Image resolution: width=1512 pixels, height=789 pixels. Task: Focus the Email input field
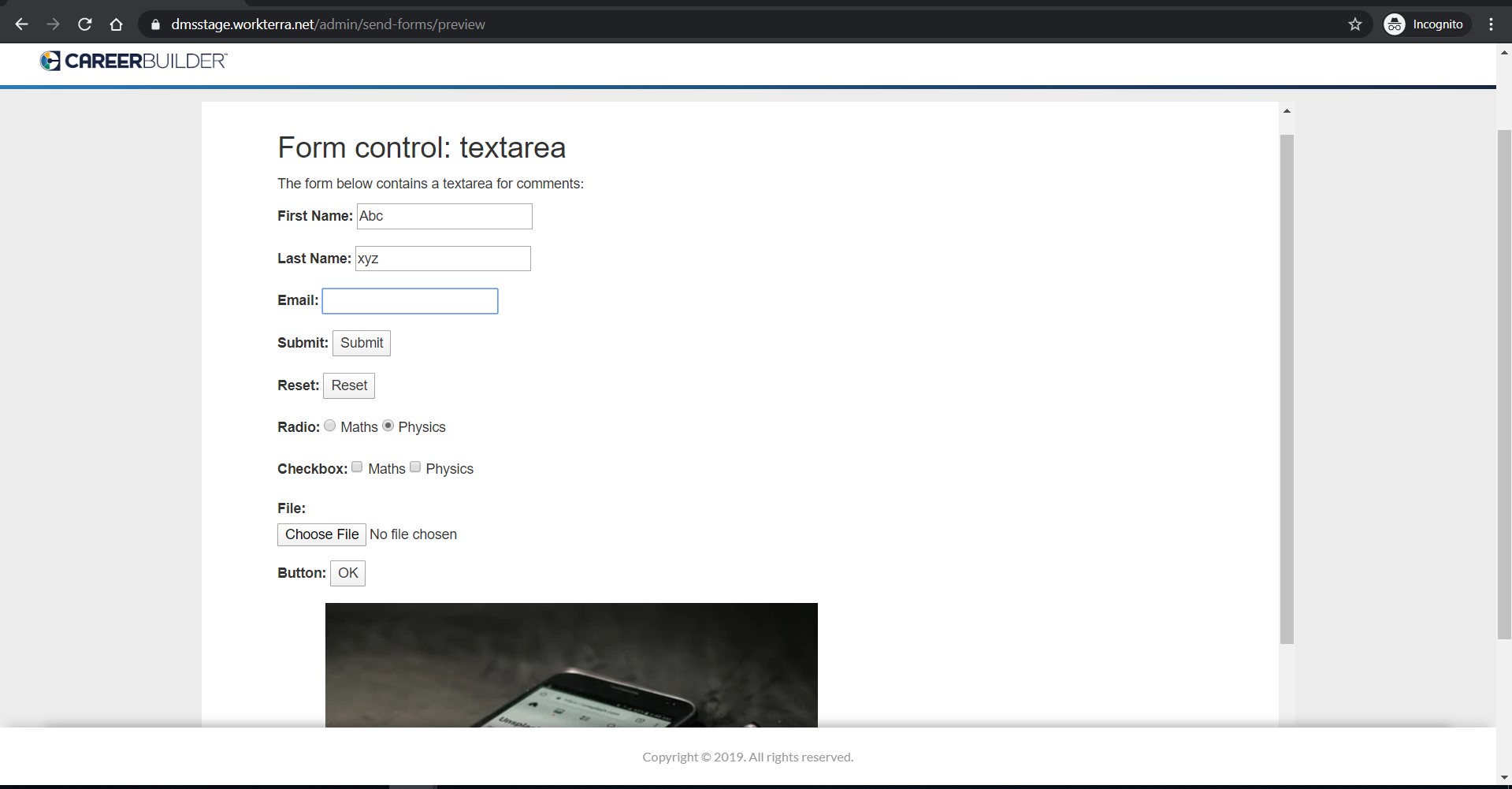(x=410, y=301)
